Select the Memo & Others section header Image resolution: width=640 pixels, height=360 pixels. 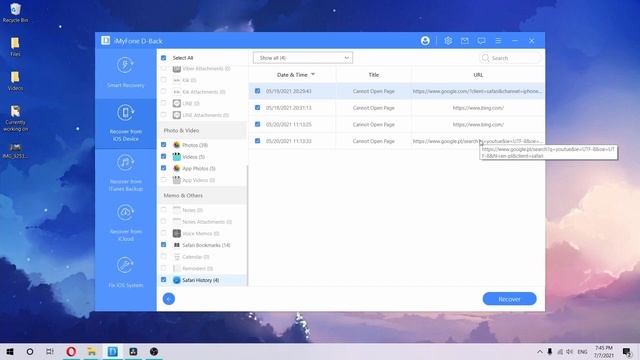pyautogui.click(x=202, y=196)
